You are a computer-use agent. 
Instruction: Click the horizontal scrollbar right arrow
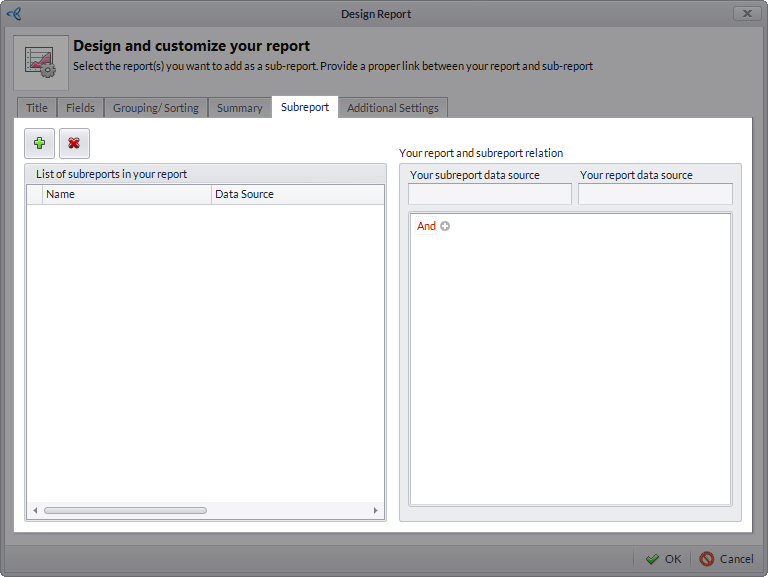[376, 510]
